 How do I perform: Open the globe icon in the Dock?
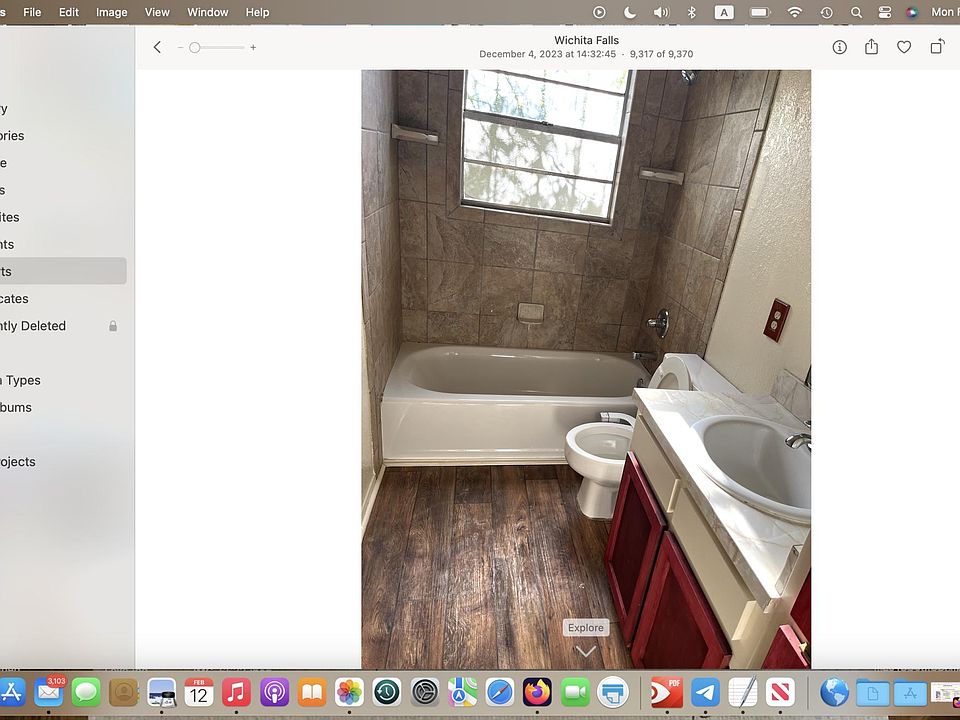(834, 693)
